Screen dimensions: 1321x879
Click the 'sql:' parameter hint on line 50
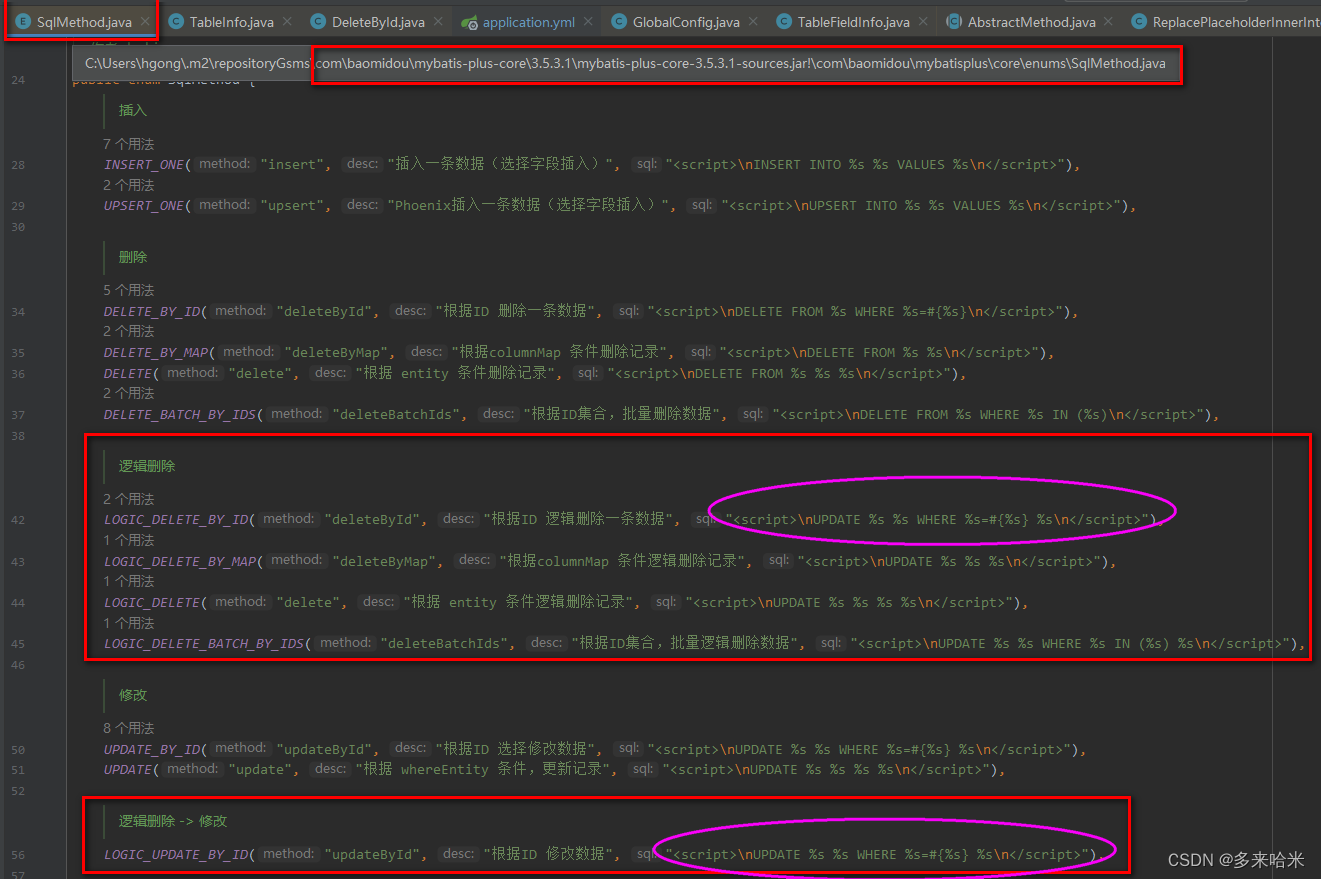[x=628, y=748]
